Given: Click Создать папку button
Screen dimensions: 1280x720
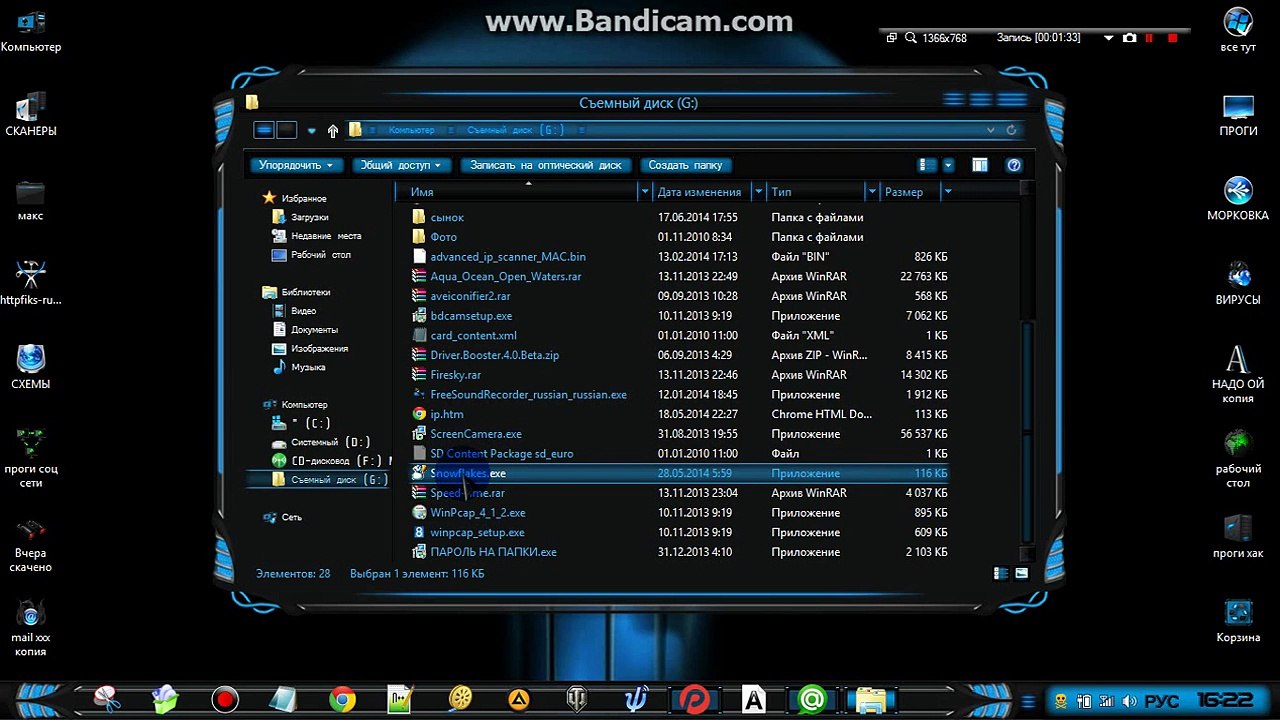Looking at the screenshot, I should pos(685,165).
